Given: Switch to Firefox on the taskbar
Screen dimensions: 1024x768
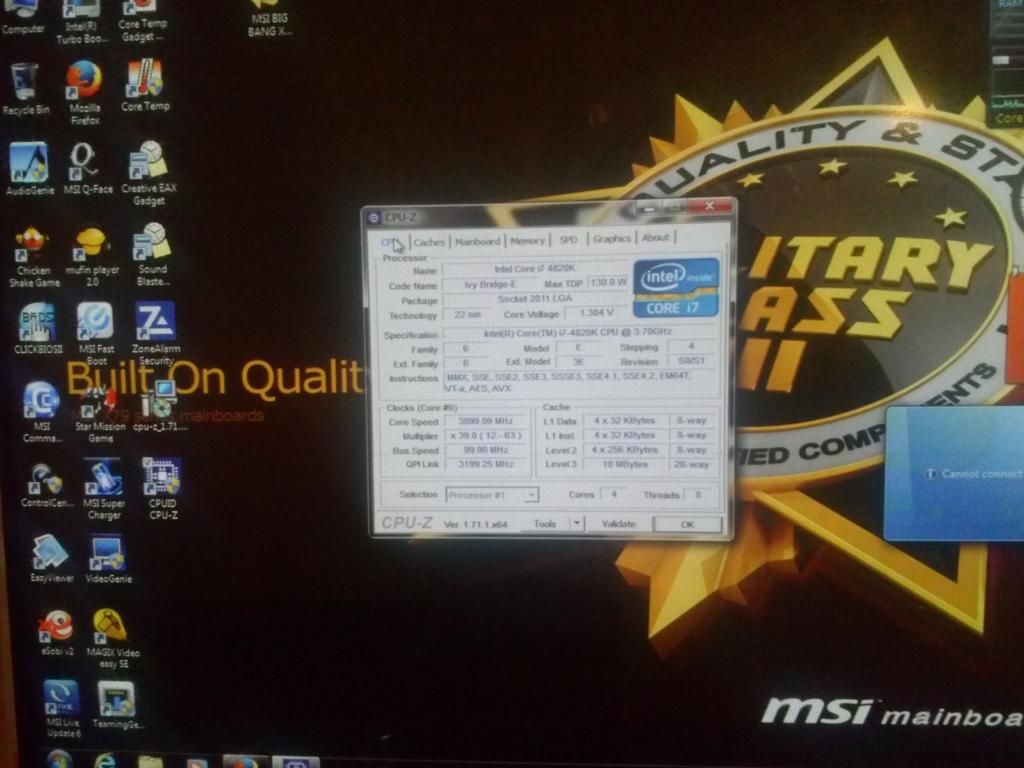Looking at the screenshot, I should click(x=244, y=761).
